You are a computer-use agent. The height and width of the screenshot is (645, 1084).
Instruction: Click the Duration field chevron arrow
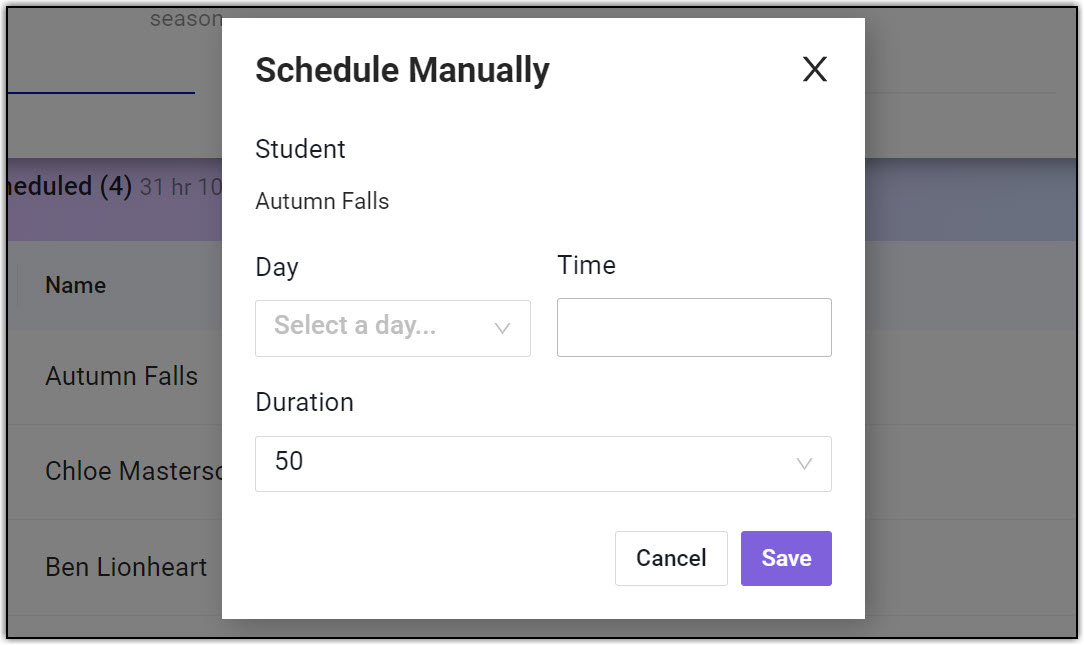point(803,464)
